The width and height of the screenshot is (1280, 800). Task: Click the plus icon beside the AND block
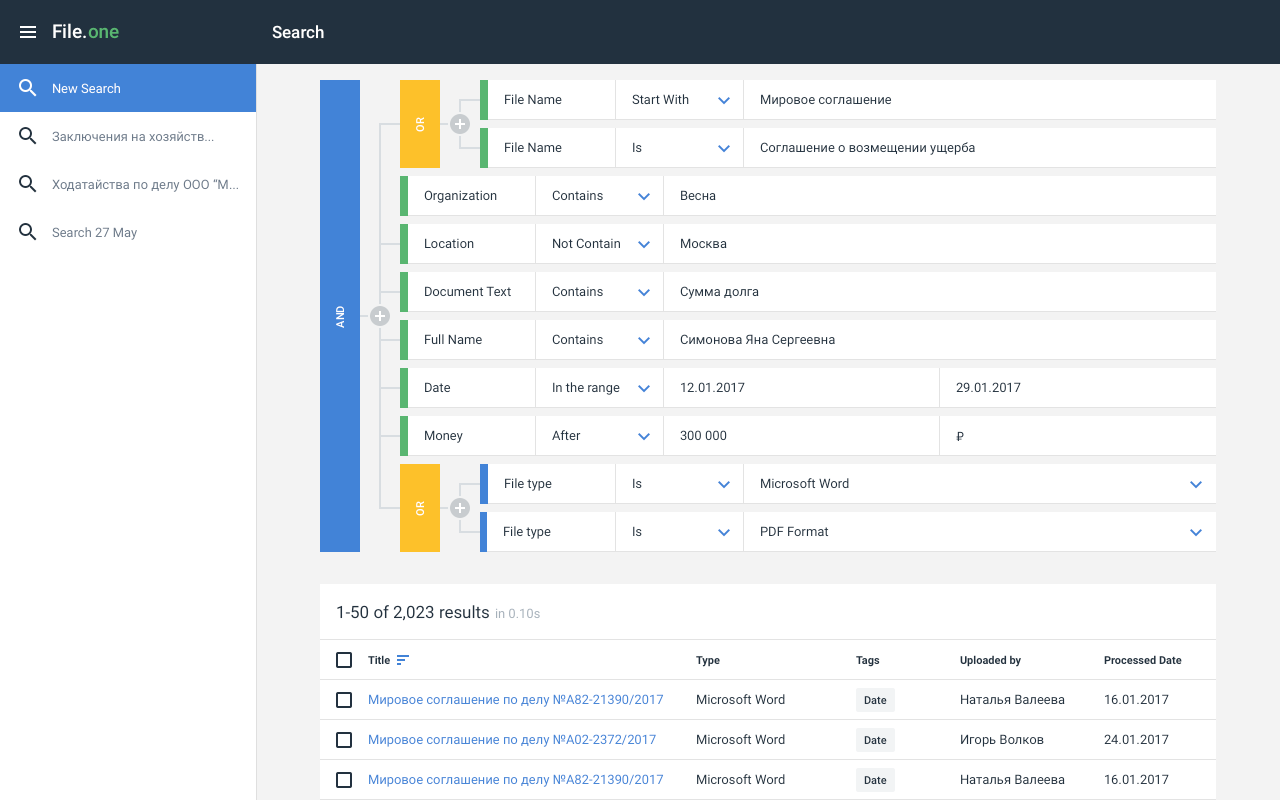(x=380, y=316)
